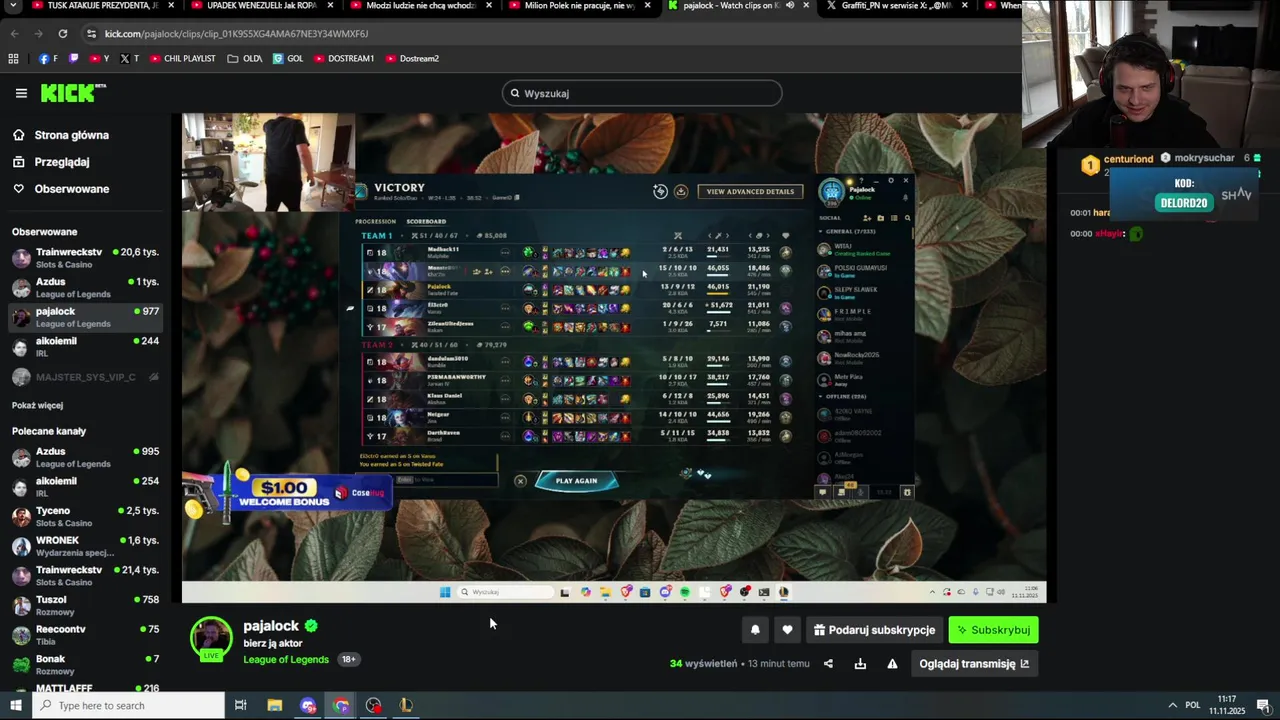
Task: Open League of Legends category link
Action: pyautogui.click(x=286, y=659)
